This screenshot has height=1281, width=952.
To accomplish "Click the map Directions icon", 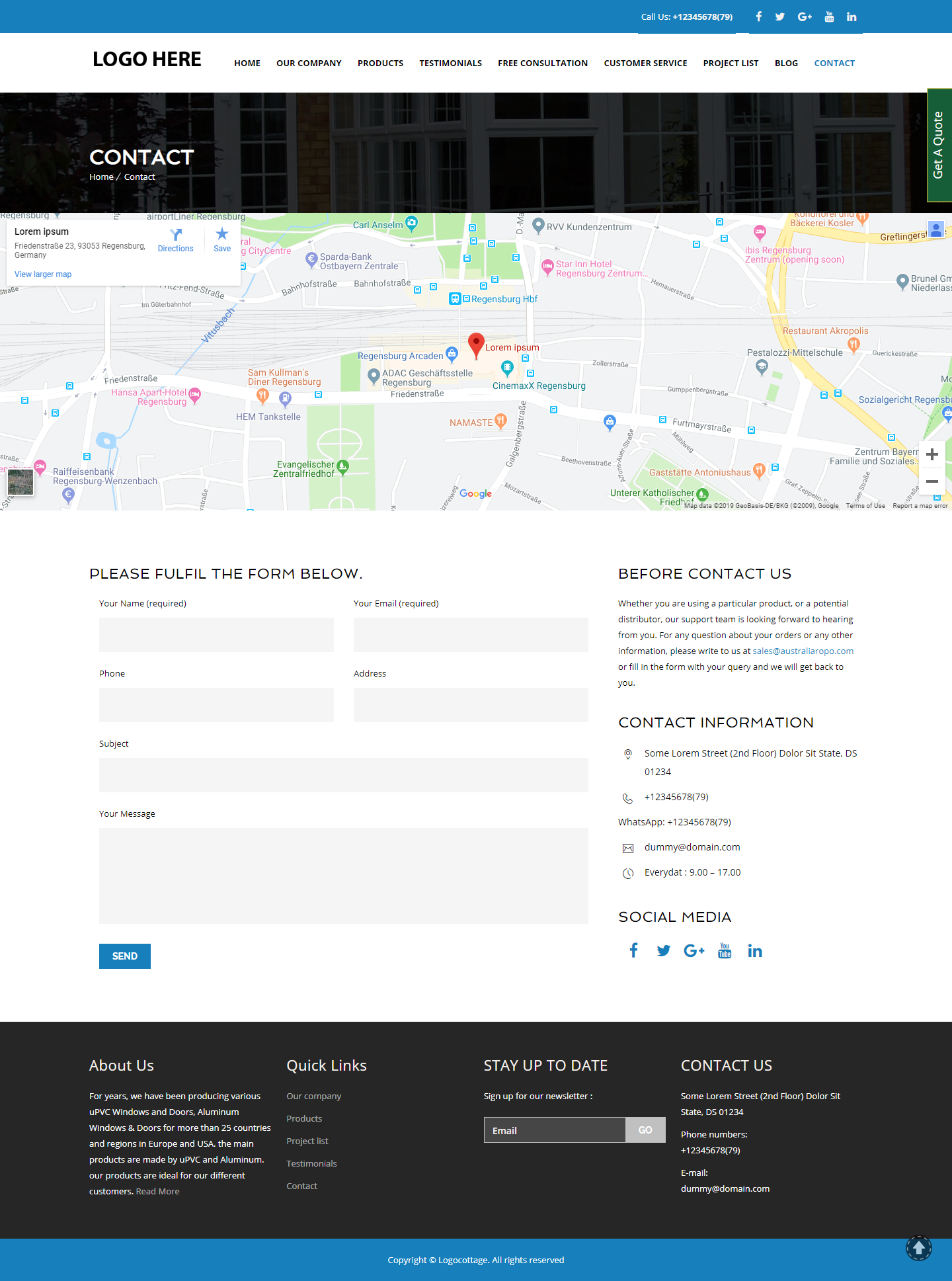I will coord(175,235).
